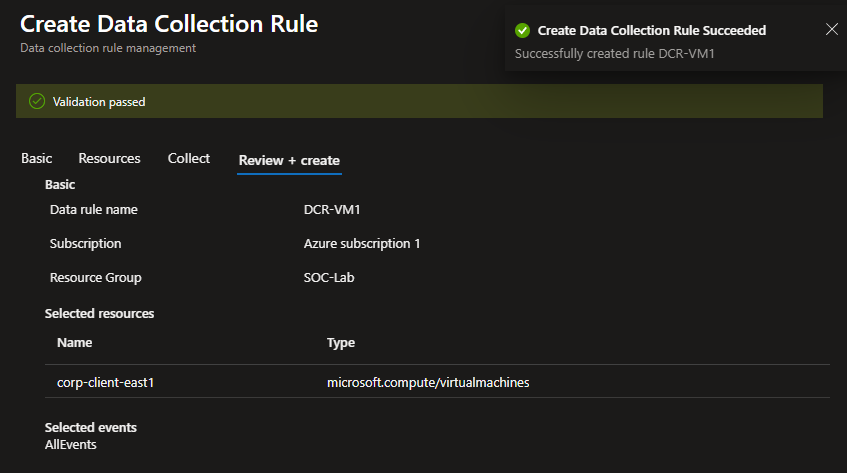
Task: Go to the Collect tab
Action: [x=189, y=159]
